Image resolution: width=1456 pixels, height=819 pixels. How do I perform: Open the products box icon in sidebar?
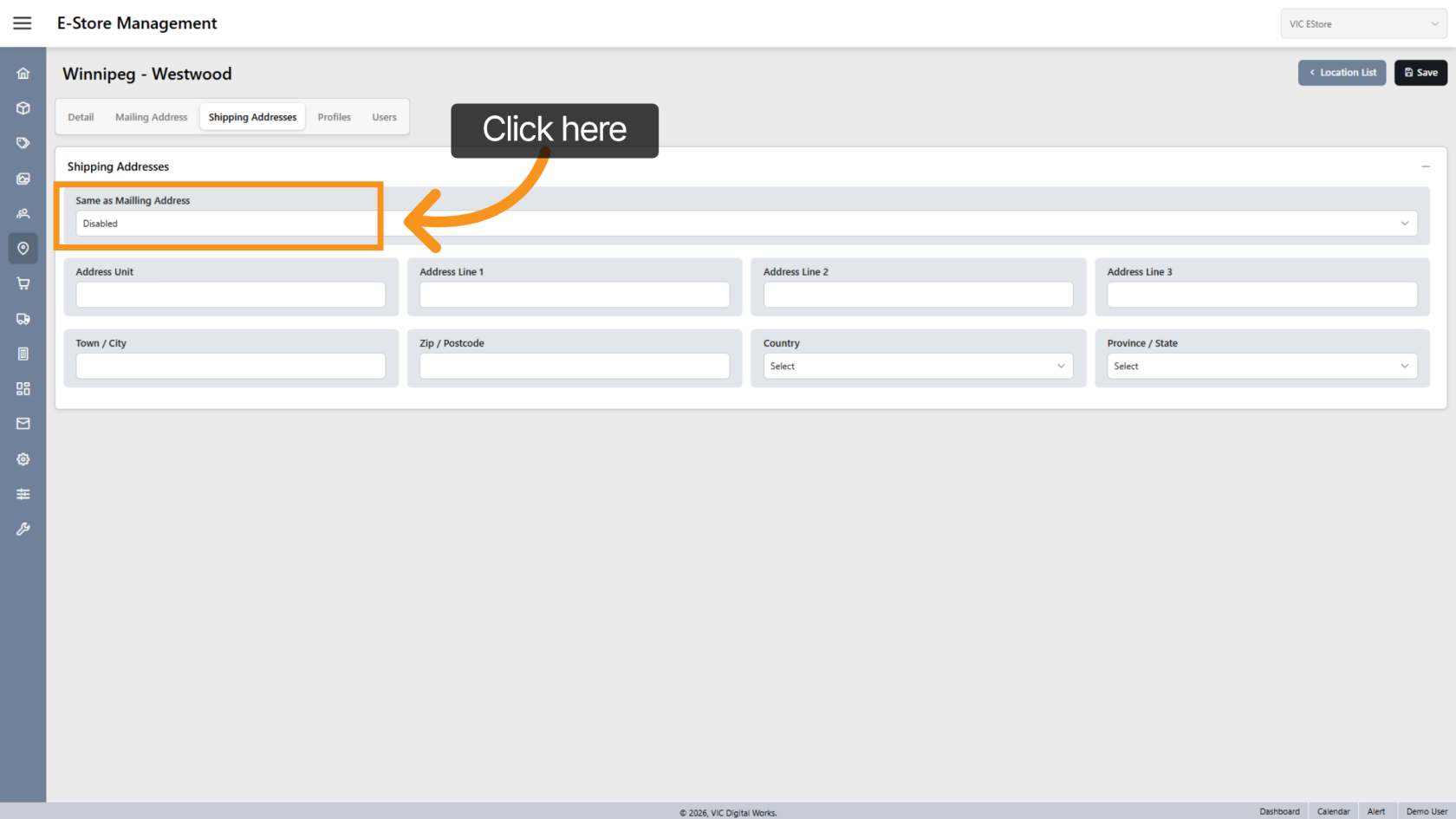click(23, 108)
